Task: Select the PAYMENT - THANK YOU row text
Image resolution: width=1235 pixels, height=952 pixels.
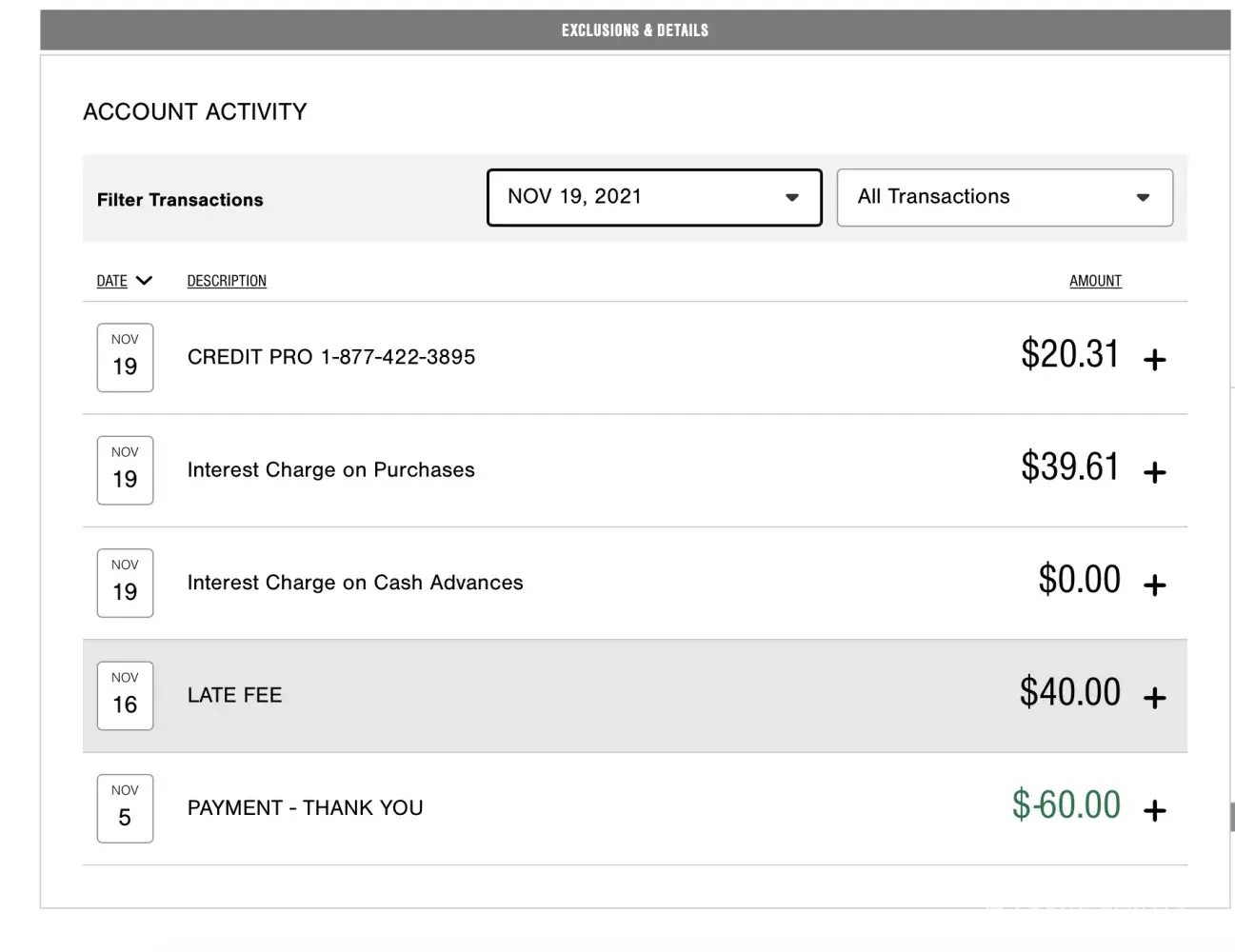Action: (x=305, y=808)
